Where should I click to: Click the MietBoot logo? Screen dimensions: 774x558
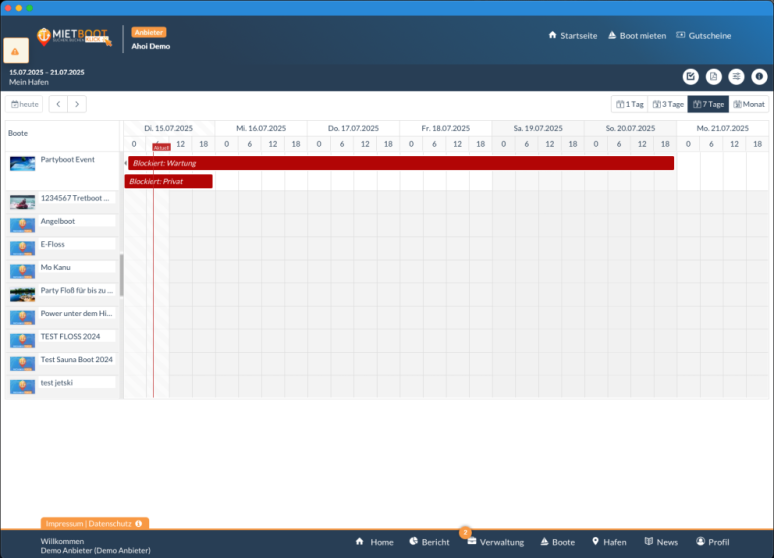pos(74,37)
